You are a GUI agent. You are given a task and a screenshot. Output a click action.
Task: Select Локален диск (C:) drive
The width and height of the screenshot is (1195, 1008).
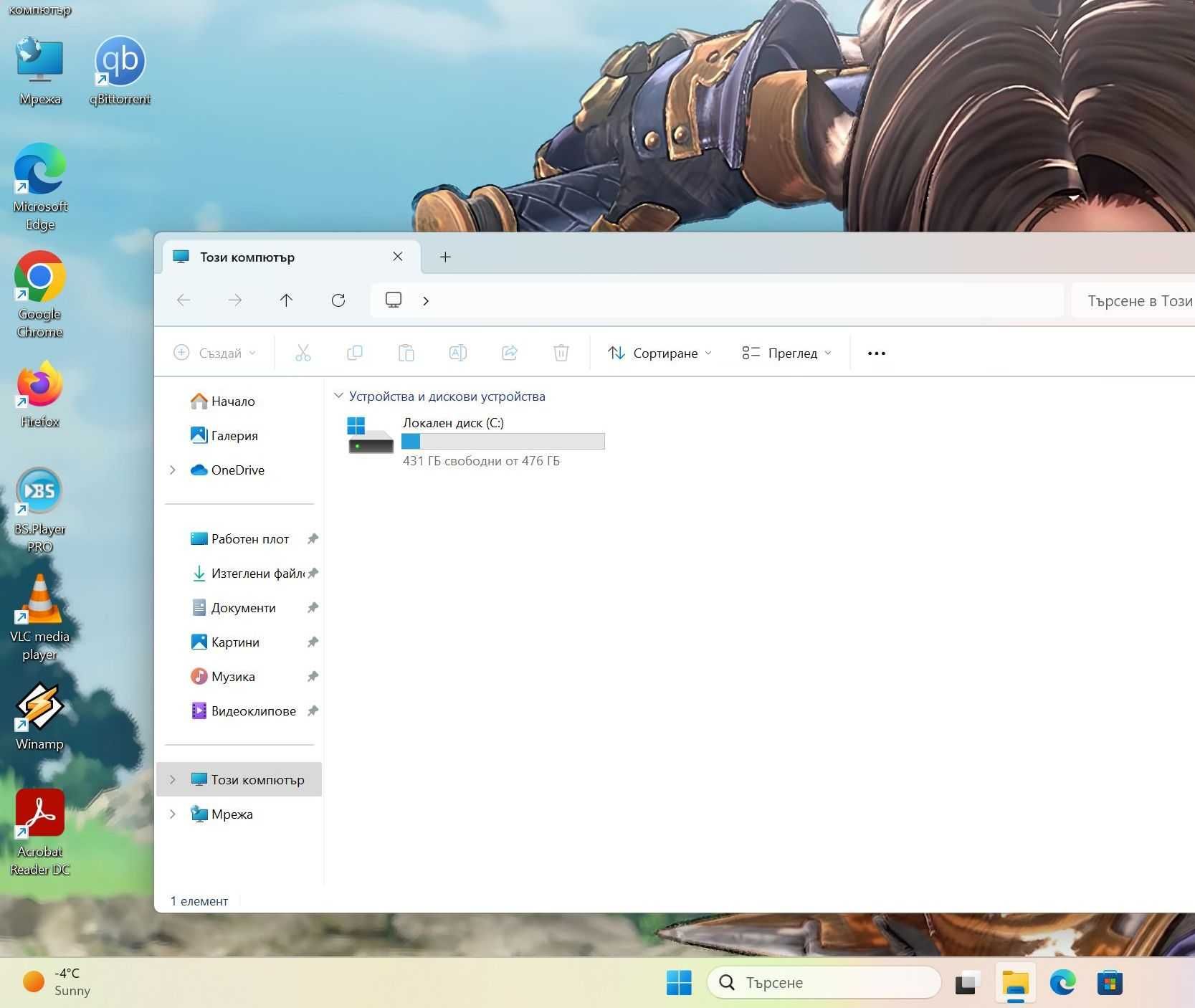pyautogui.click(x=476, y=441)
